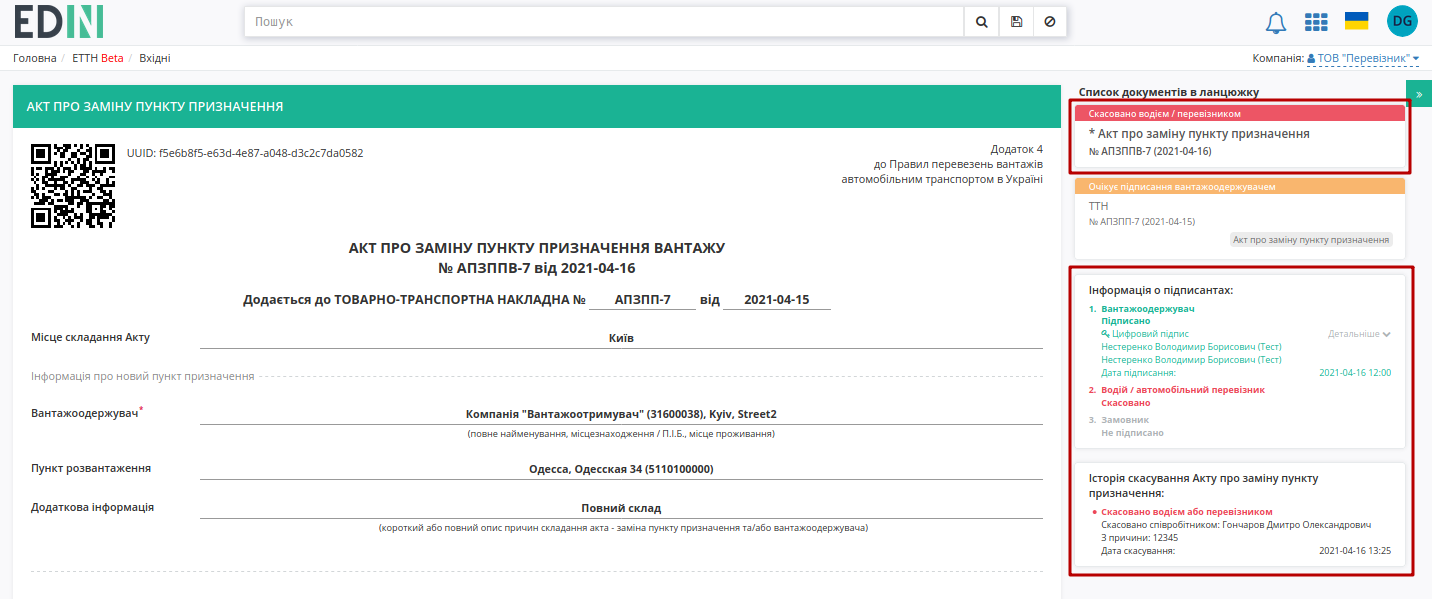1432x599 pixels.
Task: Open the notifications bell
Action: click(x=1276, y=22)
